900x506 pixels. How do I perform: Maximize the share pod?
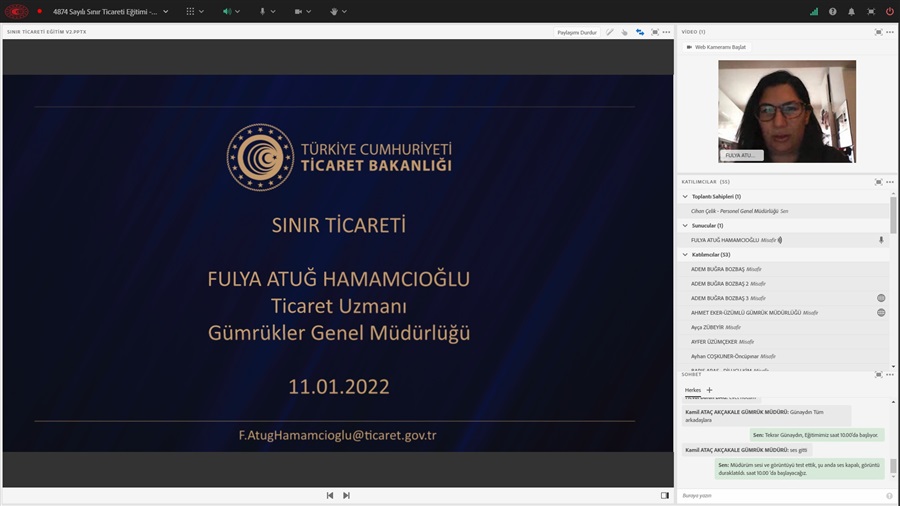(655, 32)
